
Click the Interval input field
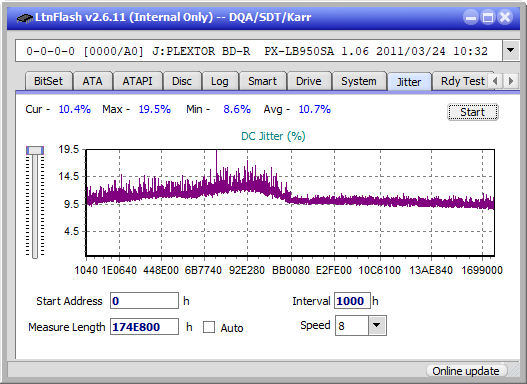(x=352, y=301)
